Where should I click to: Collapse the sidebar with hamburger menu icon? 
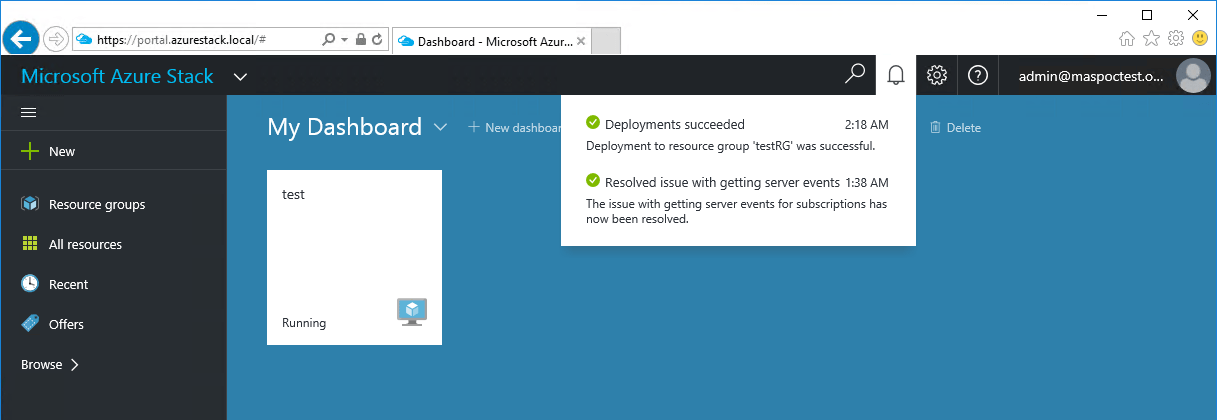[28, 113]
